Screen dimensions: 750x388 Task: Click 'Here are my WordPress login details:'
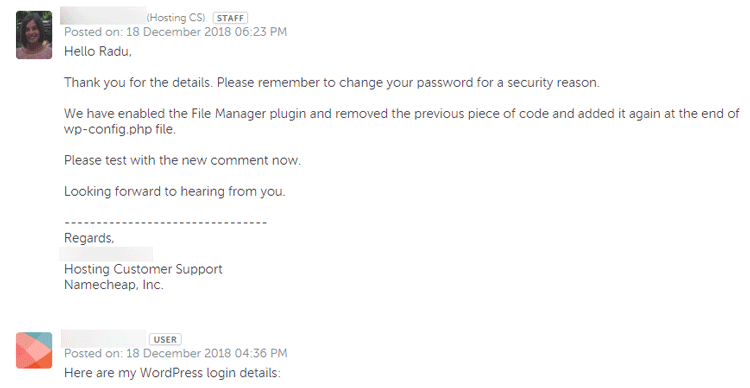172,373
